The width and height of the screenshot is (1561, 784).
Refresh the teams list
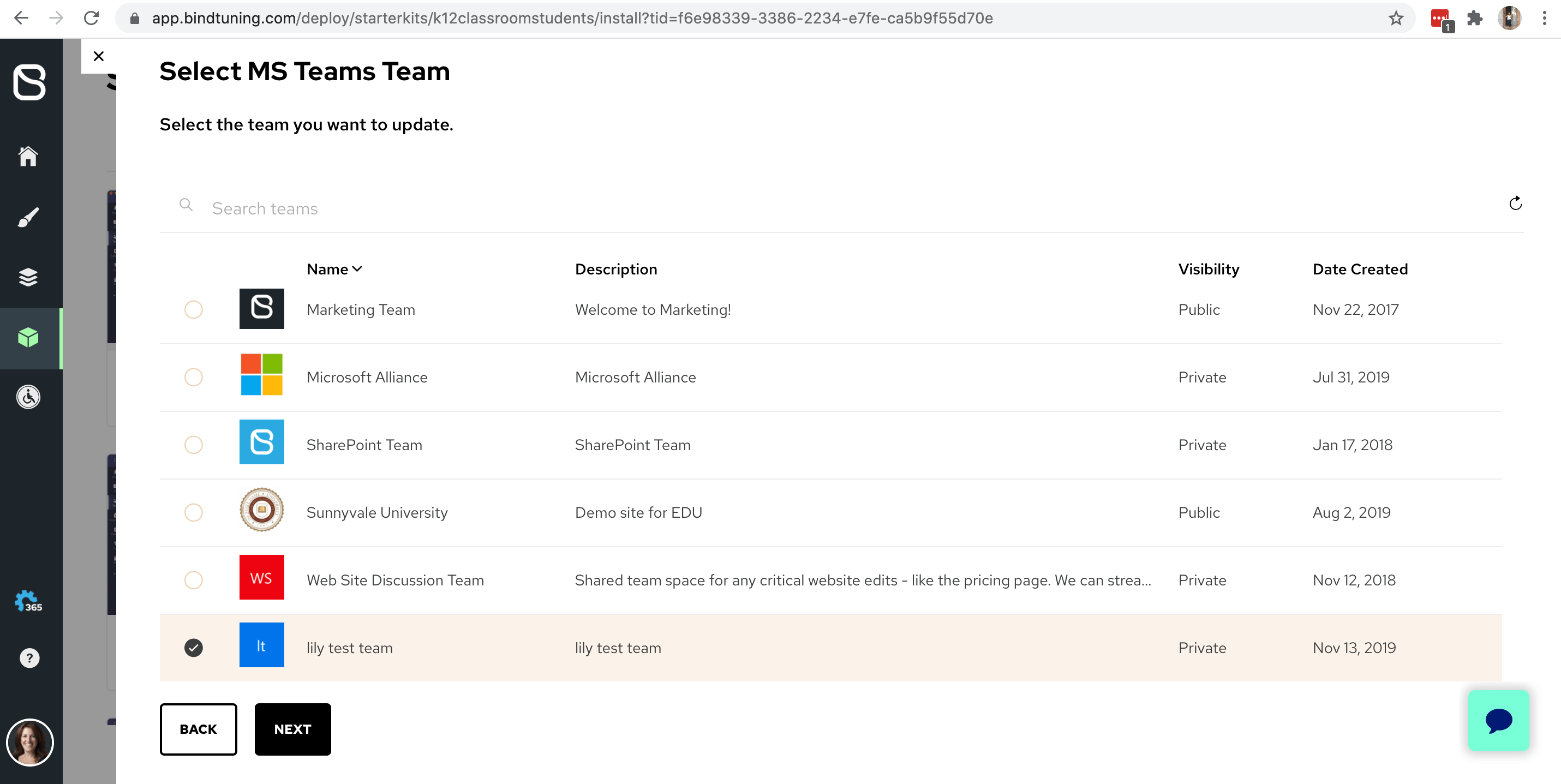click(x=1516, y=203)
